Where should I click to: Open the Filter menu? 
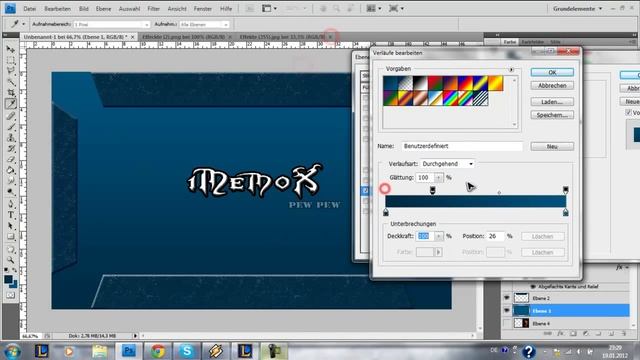[153, 9]
